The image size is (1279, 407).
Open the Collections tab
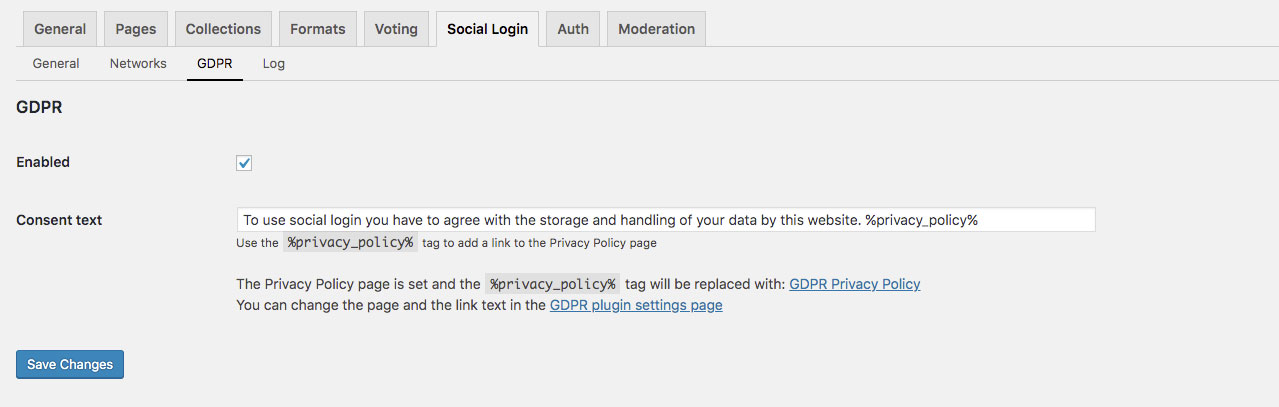point(223,29)
